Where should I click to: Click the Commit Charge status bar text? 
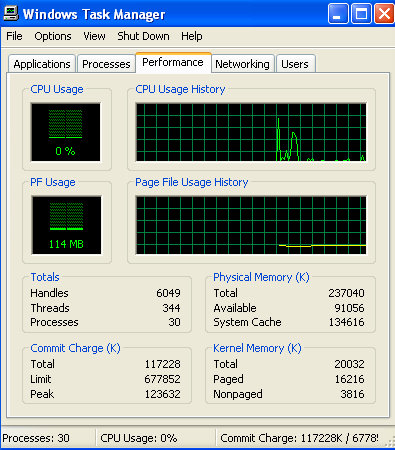[299, 438]
